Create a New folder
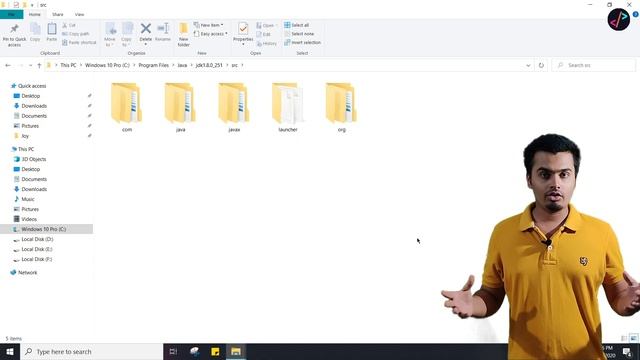640x360 pixels. 184,34
